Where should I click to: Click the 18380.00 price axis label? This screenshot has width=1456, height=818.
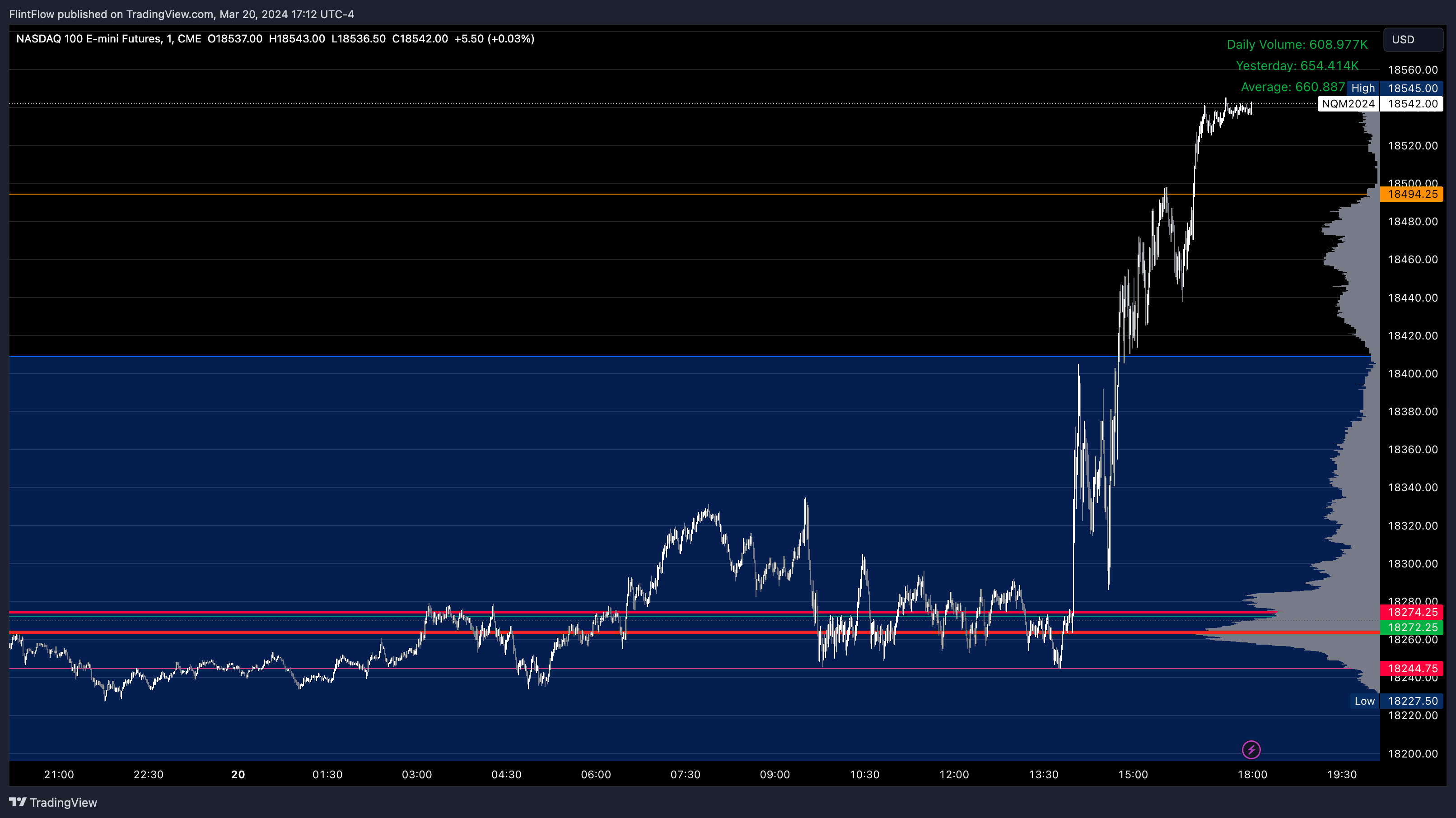pyautogui.click(x=1413, y=411)
